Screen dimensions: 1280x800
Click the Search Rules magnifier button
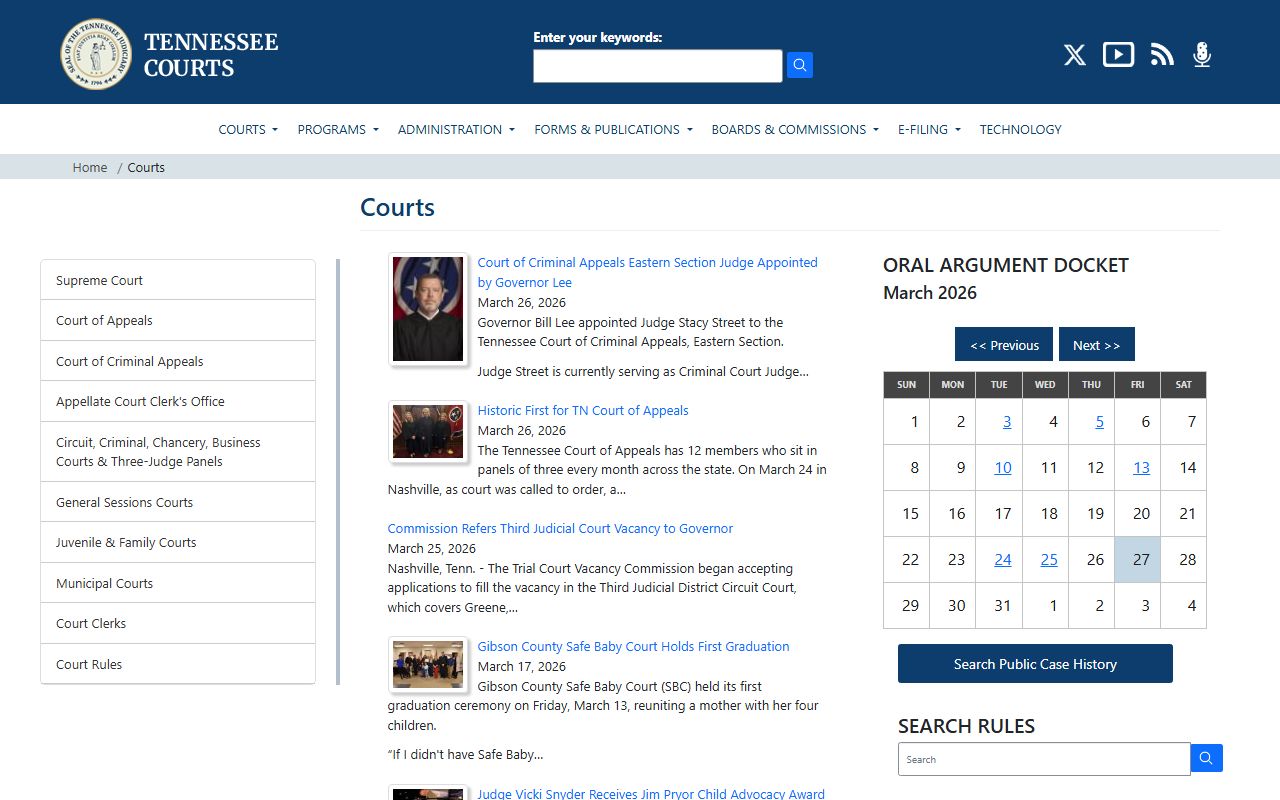(1207, 758)
